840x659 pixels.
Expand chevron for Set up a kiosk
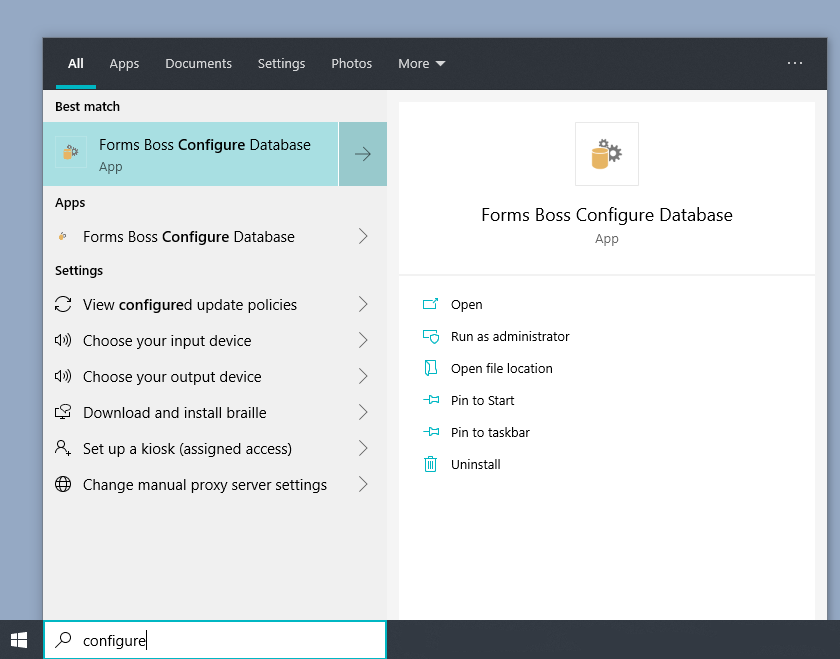tap(363, 449)
